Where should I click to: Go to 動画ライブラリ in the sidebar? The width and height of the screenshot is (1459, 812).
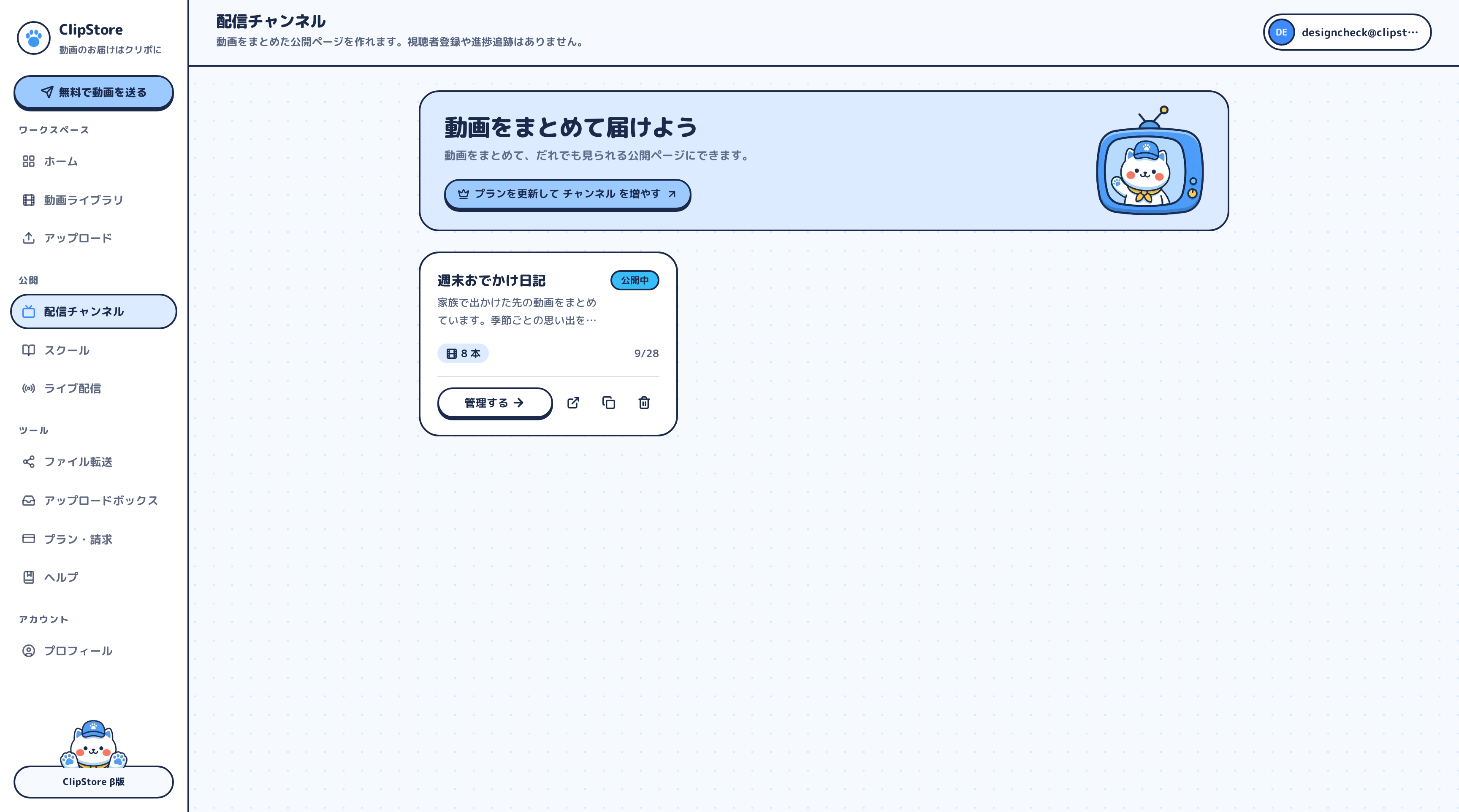pos(93,200)
